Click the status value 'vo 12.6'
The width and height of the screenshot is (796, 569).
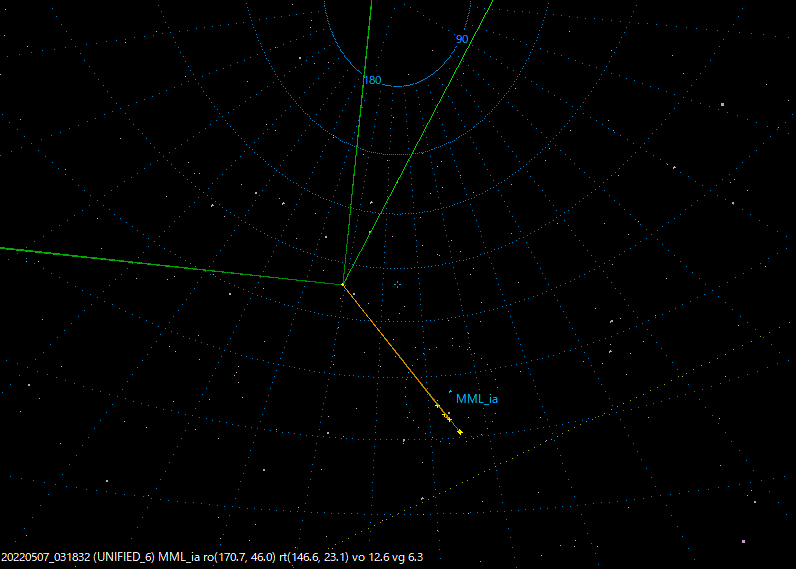[369, 557]
